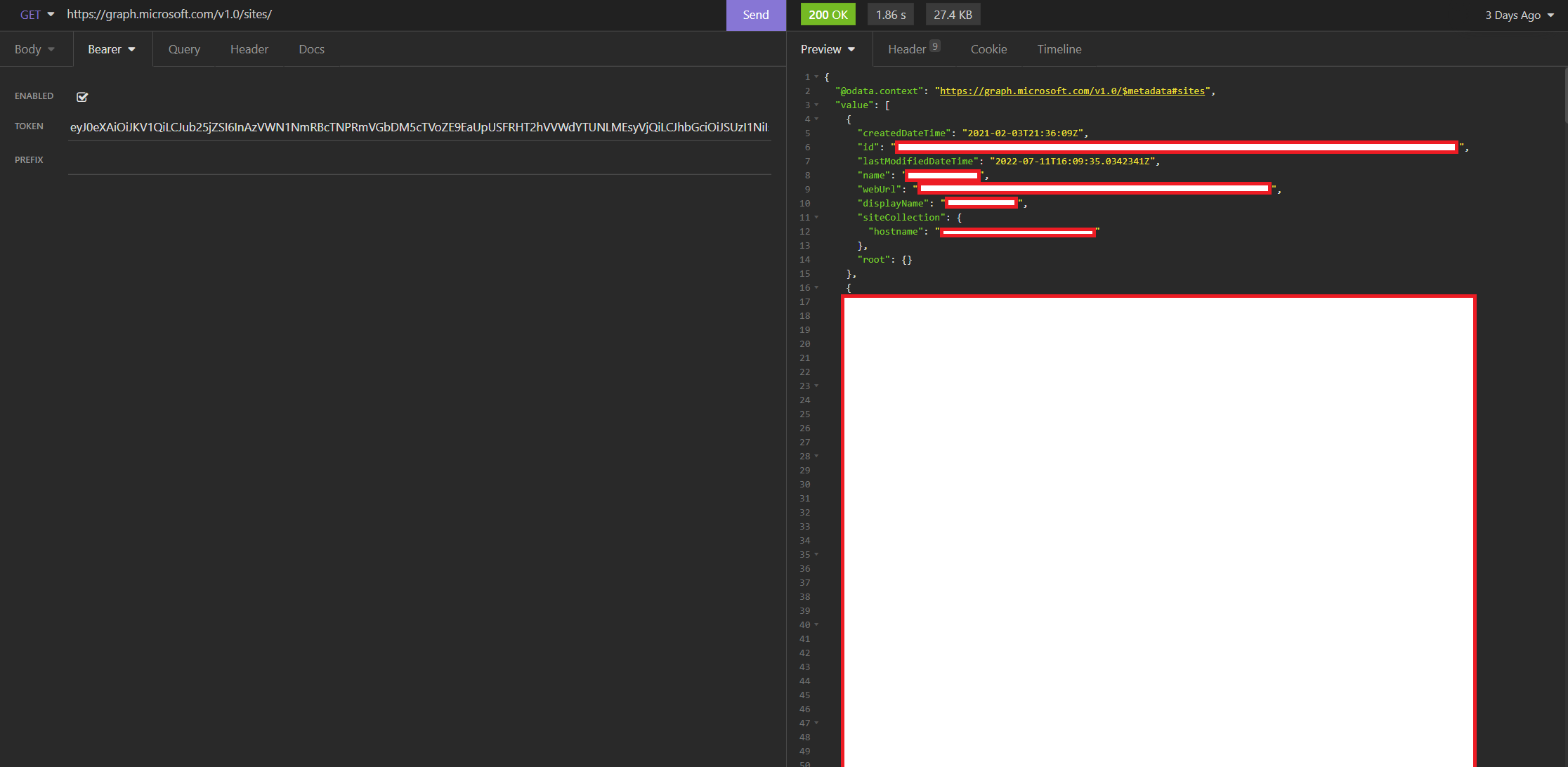Viewport: 1568px width, 767px height.
Task: Open the response Header tab with badge
Action: [x=912, y=49]
